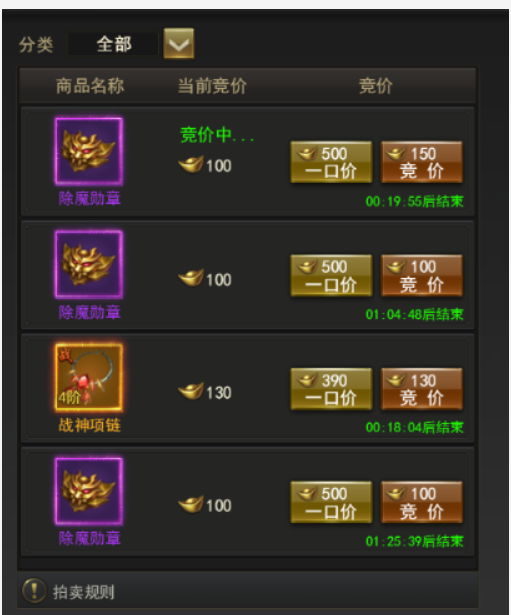This screenshot has width=511, height=615.
Task: Click gold ingot in last row's current bid
Action: 191,504
